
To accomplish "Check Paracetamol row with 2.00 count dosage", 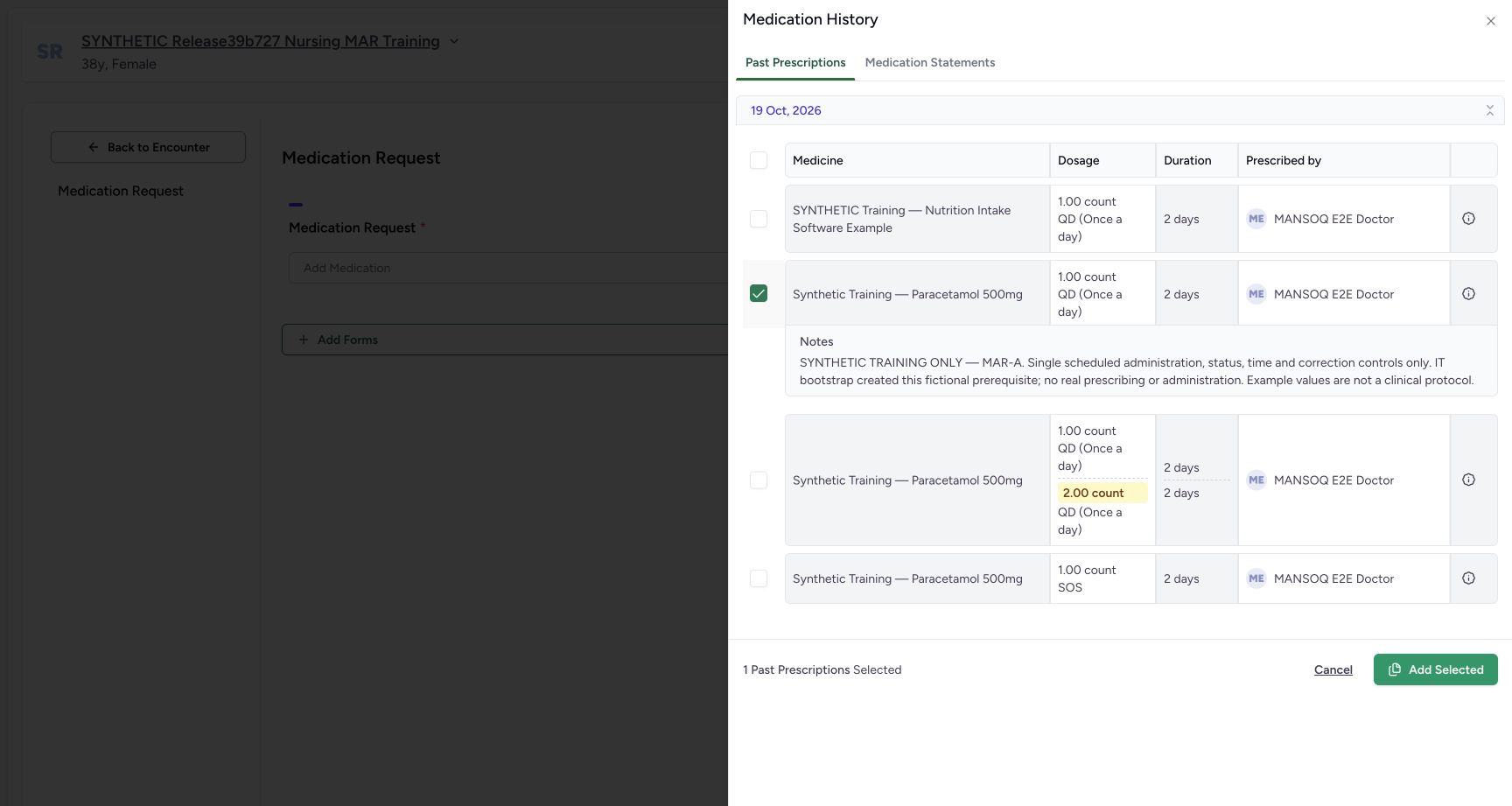I will [759, 480].
